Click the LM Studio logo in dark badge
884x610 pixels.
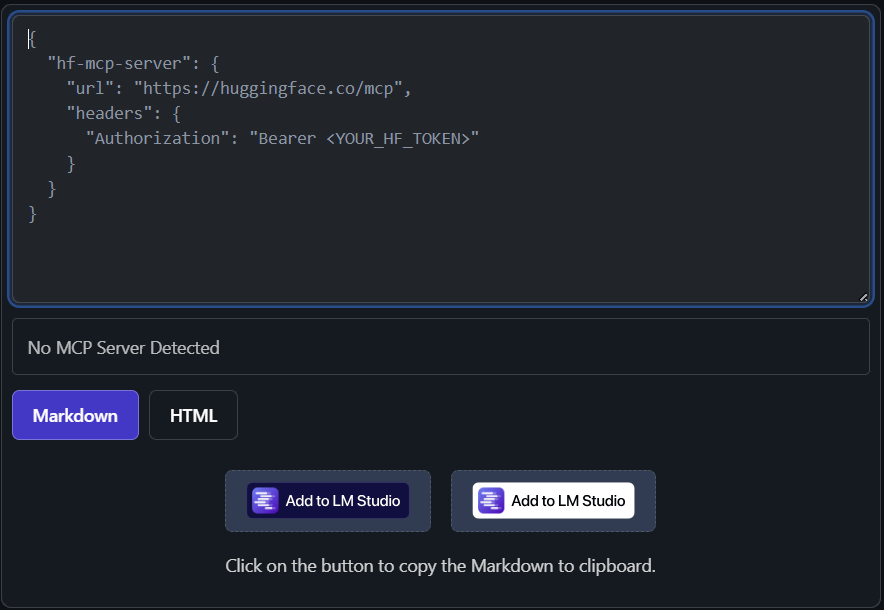click(265, 501)
